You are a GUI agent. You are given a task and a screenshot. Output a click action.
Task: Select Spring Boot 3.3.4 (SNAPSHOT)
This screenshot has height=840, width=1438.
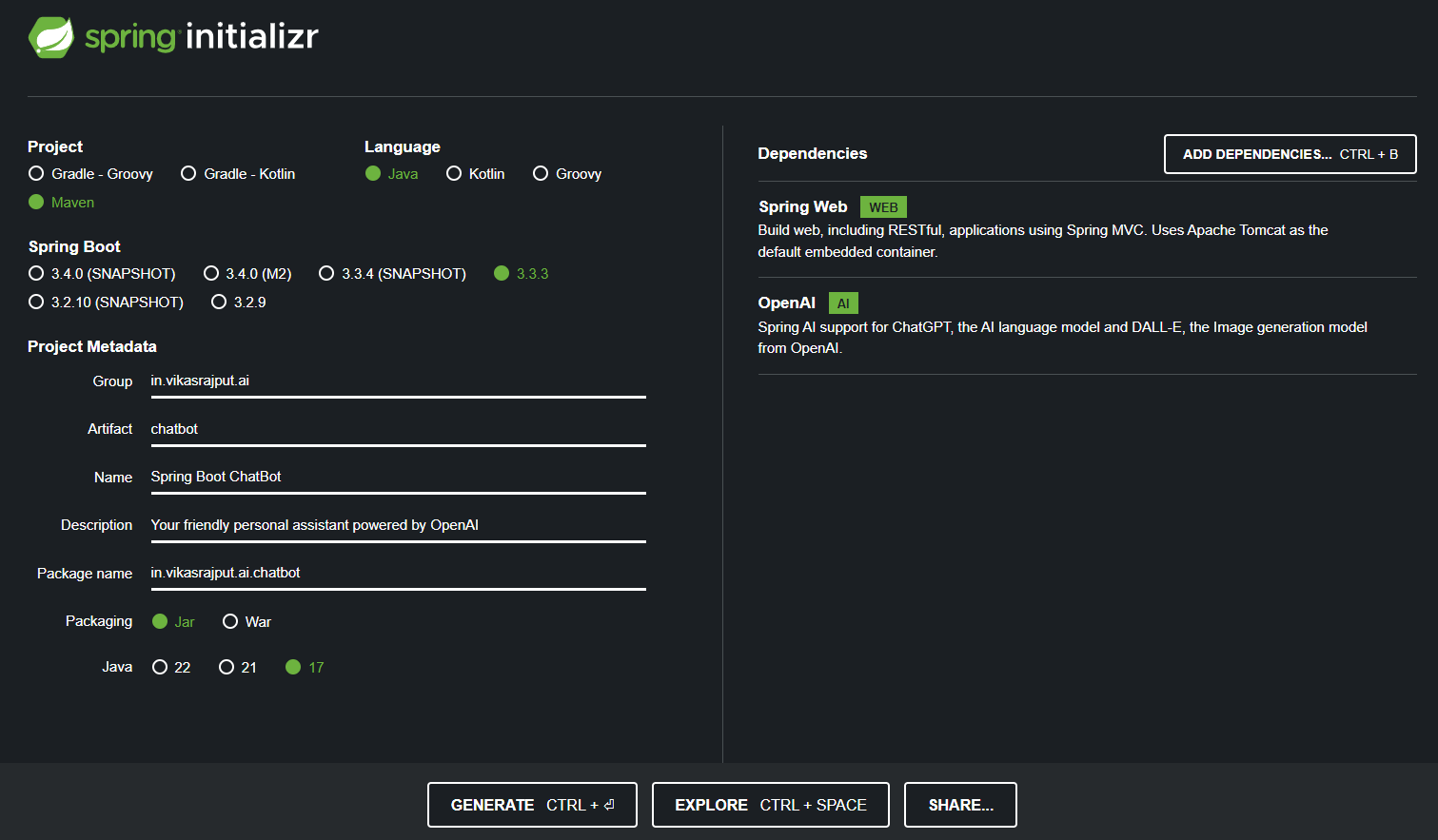coord(392,273)
